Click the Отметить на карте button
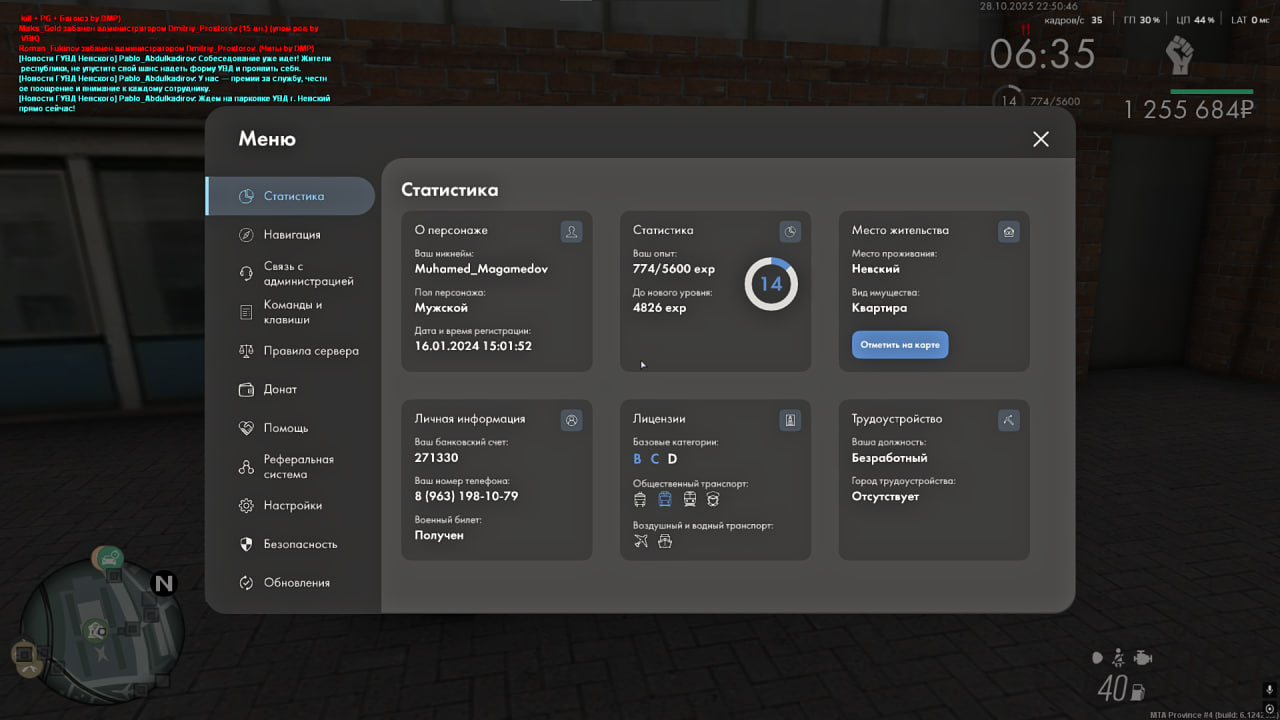This screenshot has height=720, width=1280. point(900,344)
